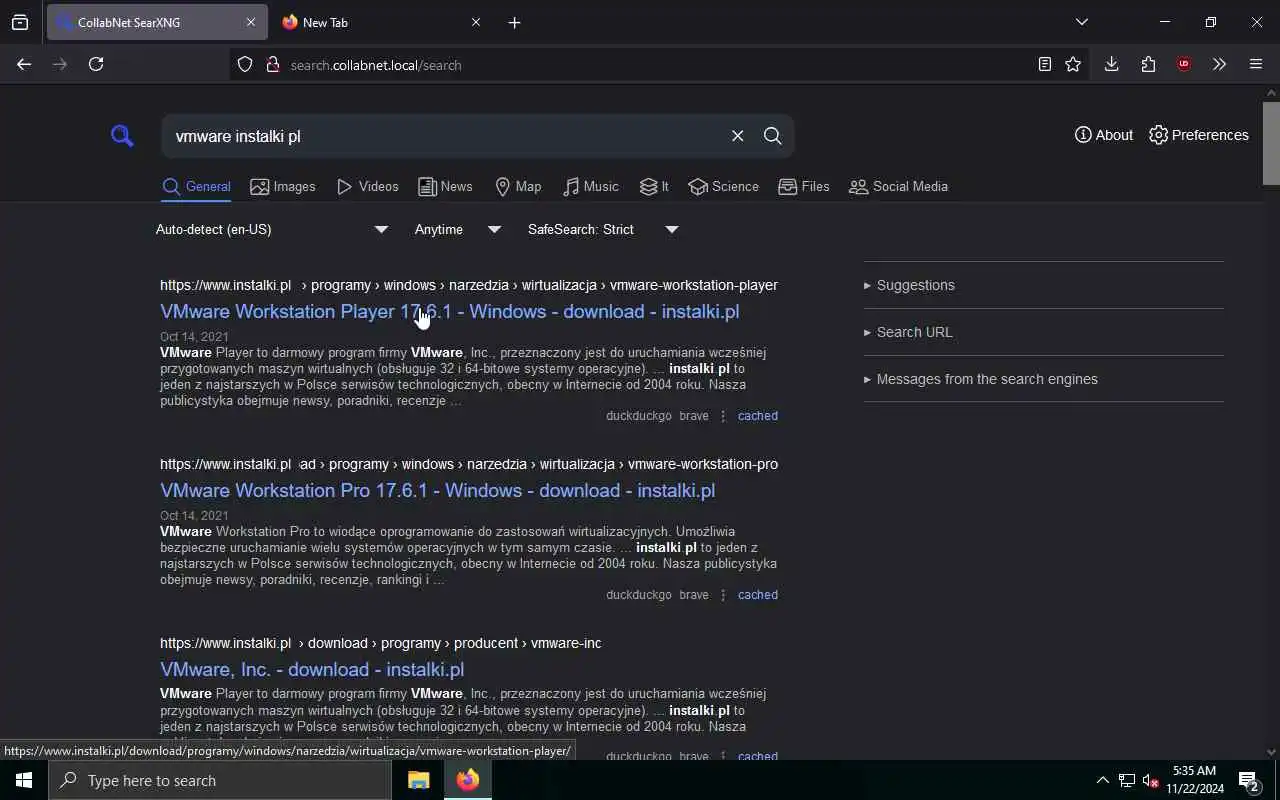The width and height of the screenshot is (1280, 800).
Task: Open Firefox application menu
Action: click(1256, 64)
